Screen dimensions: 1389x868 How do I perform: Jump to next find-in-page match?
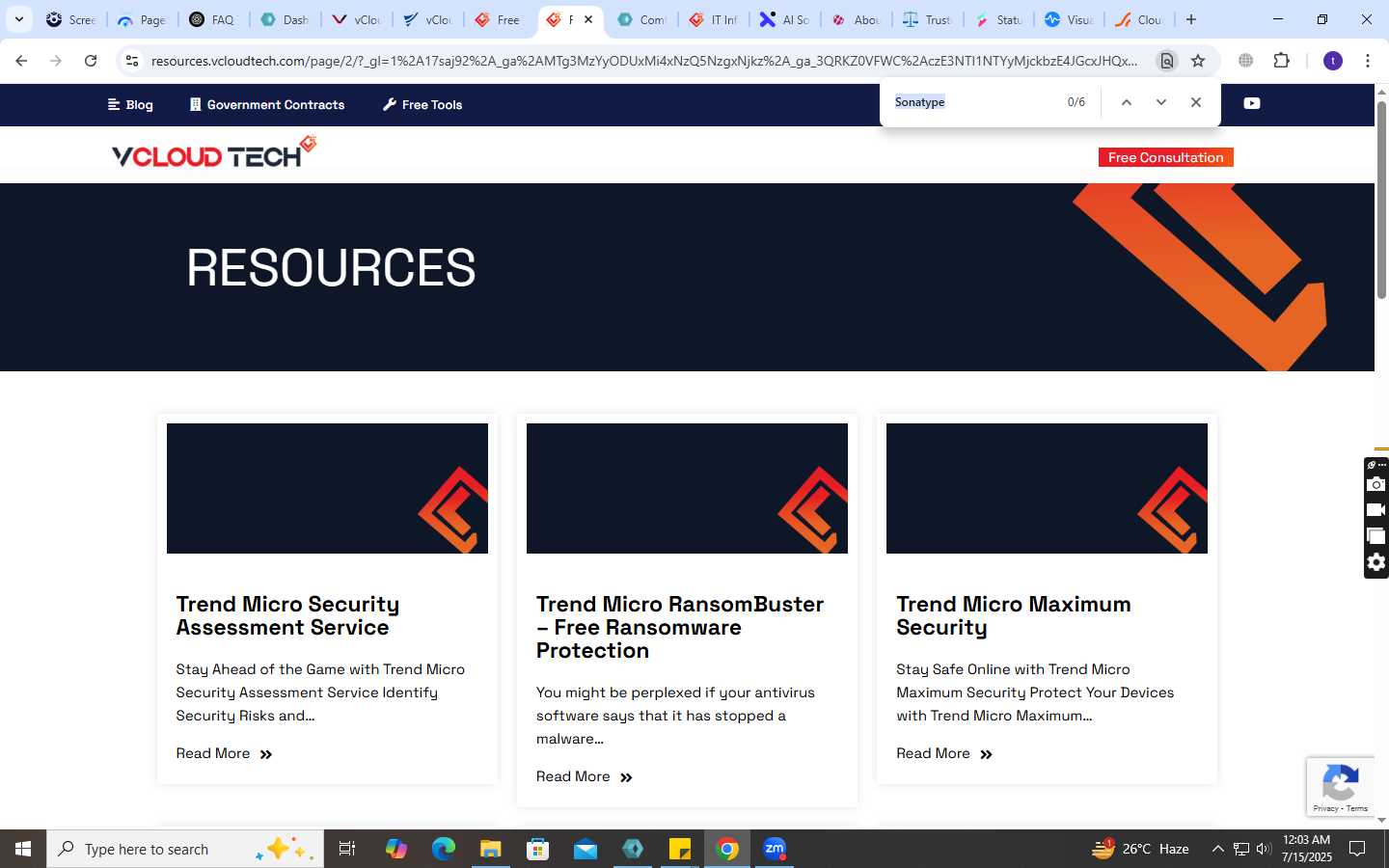(1161, 102)
